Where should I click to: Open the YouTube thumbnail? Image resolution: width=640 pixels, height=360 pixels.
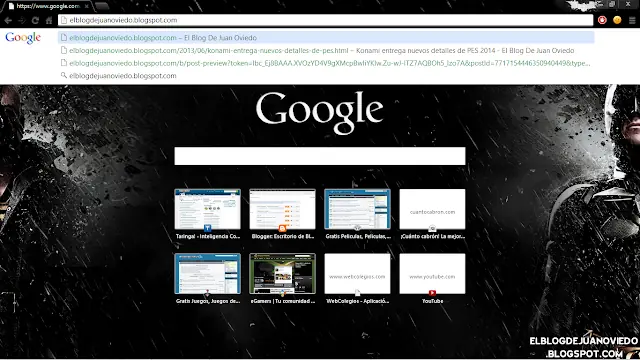coord(432,273)
